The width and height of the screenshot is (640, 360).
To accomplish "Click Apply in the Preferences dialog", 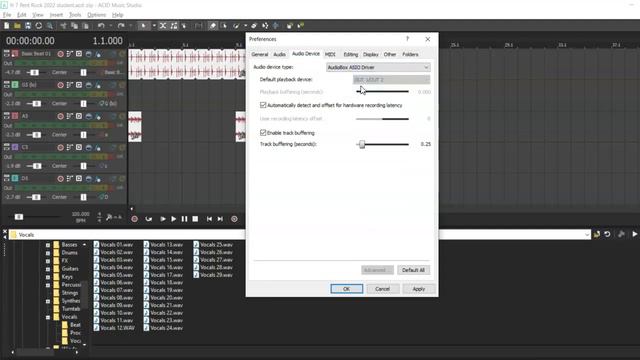I will (x=418, y=289).
